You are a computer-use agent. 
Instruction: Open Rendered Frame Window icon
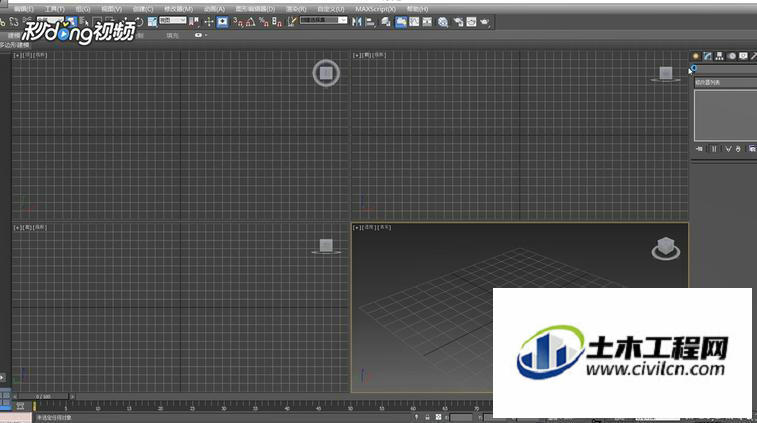coord(471,22)
